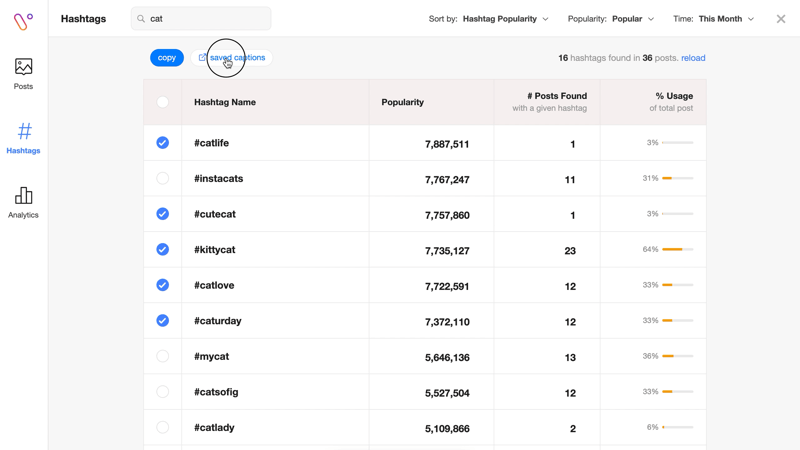Click the popularity value 5,646,136
Image resolution: width=800 pixels, height=450 pixels.
click(x=447, y=358)
